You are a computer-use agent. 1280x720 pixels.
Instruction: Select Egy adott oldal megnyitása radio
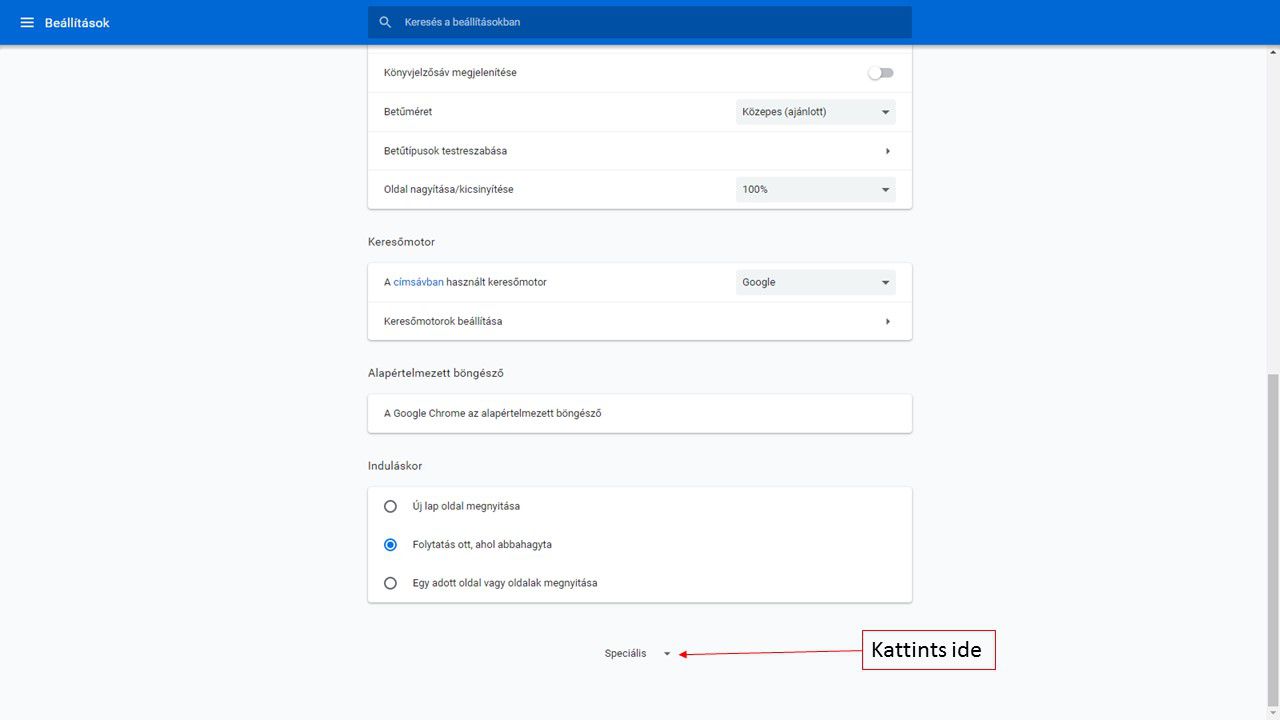click(x=391, y=583)
